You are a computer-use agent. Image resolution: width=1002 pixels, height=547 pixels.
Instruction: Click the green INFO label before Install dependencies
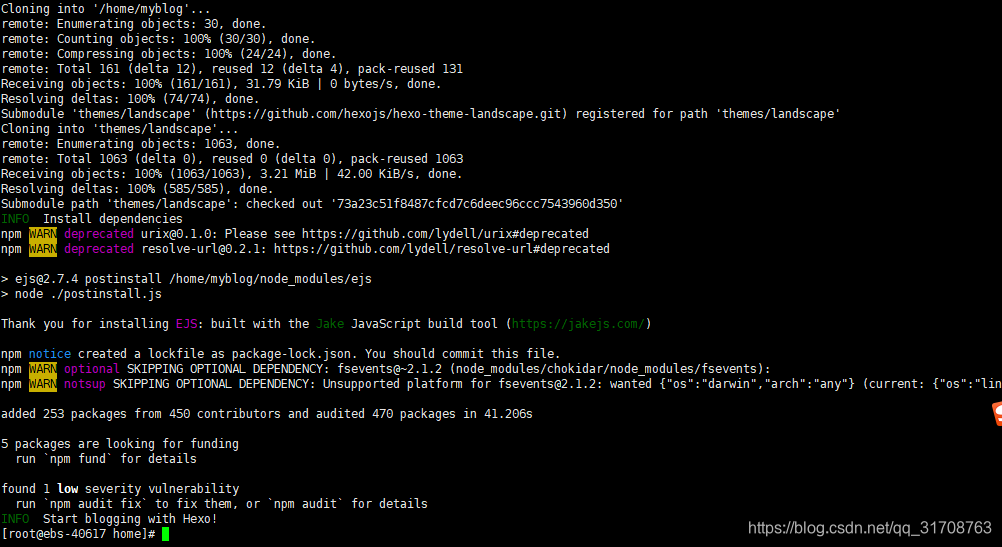tap(15, 219)
